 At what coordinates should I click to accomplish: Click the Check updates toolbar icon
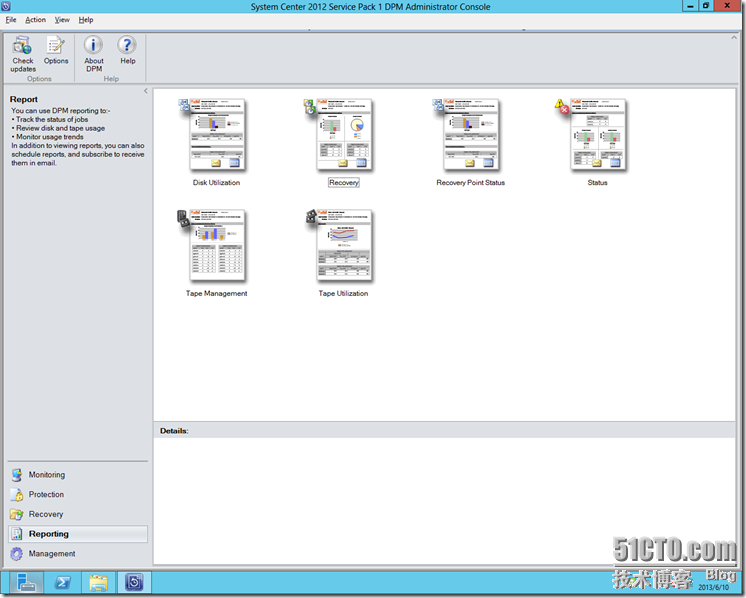tap(22, 46)
